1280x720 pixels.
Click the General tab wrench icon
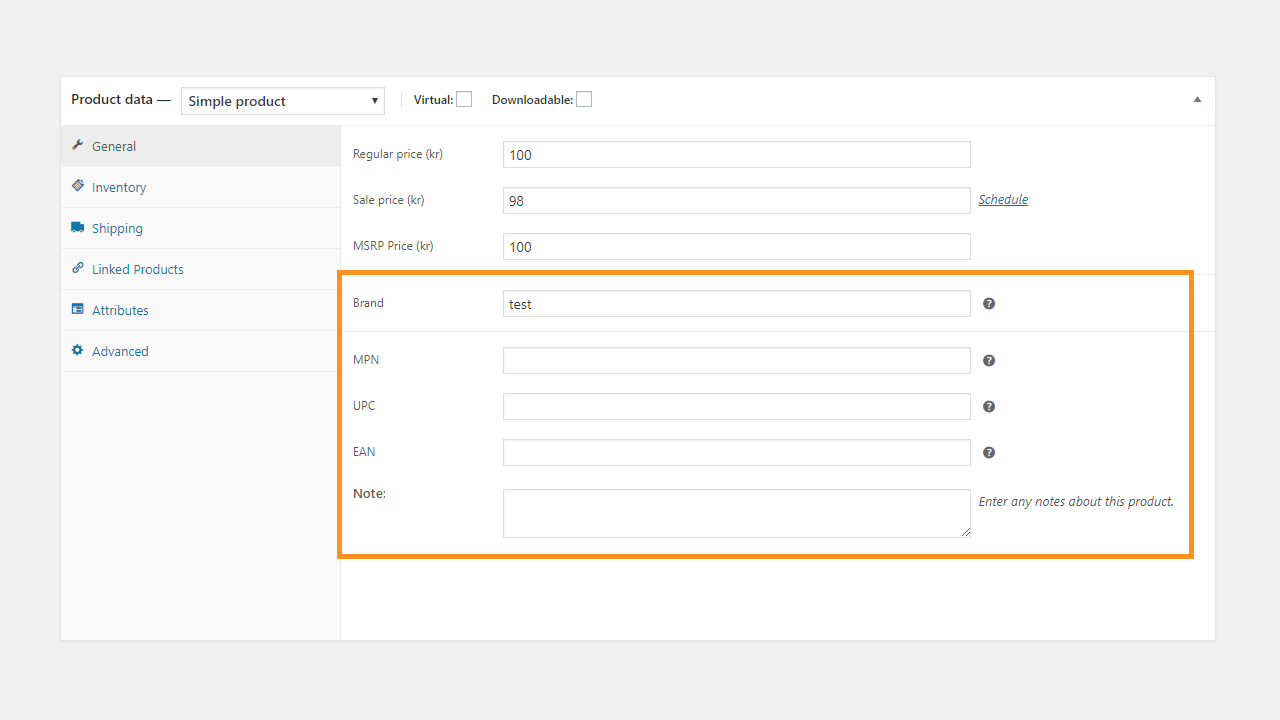(x=78, y=145)
